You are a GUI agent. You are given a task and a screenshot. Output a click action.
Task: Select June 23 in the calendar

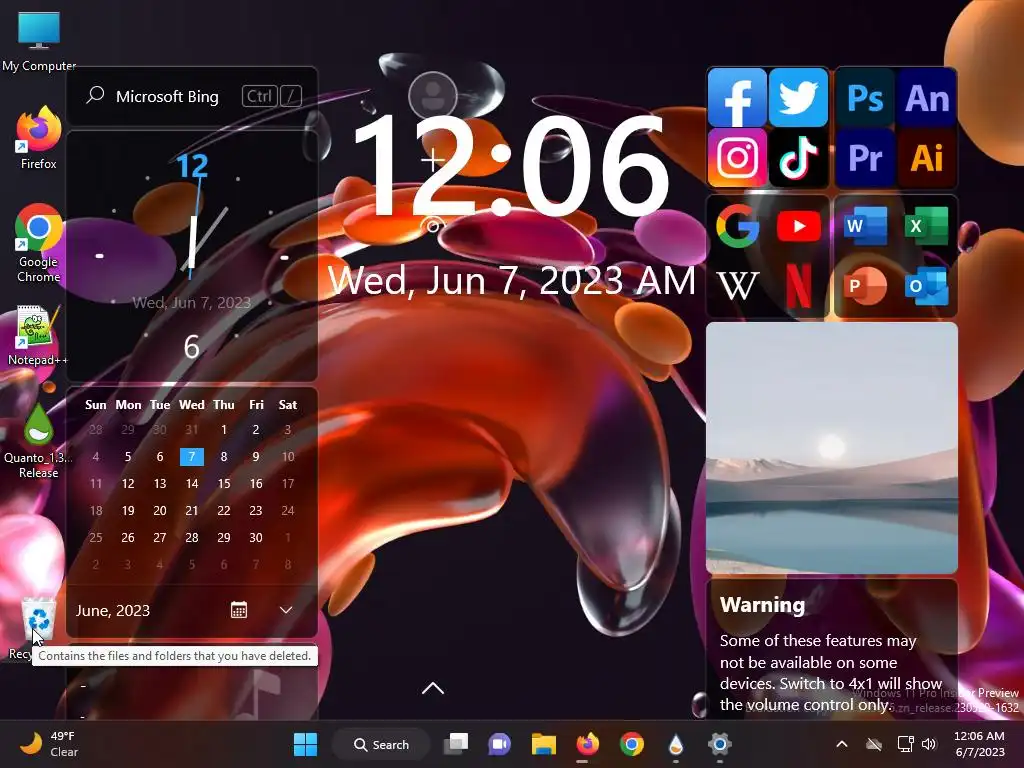pos(256,511)
